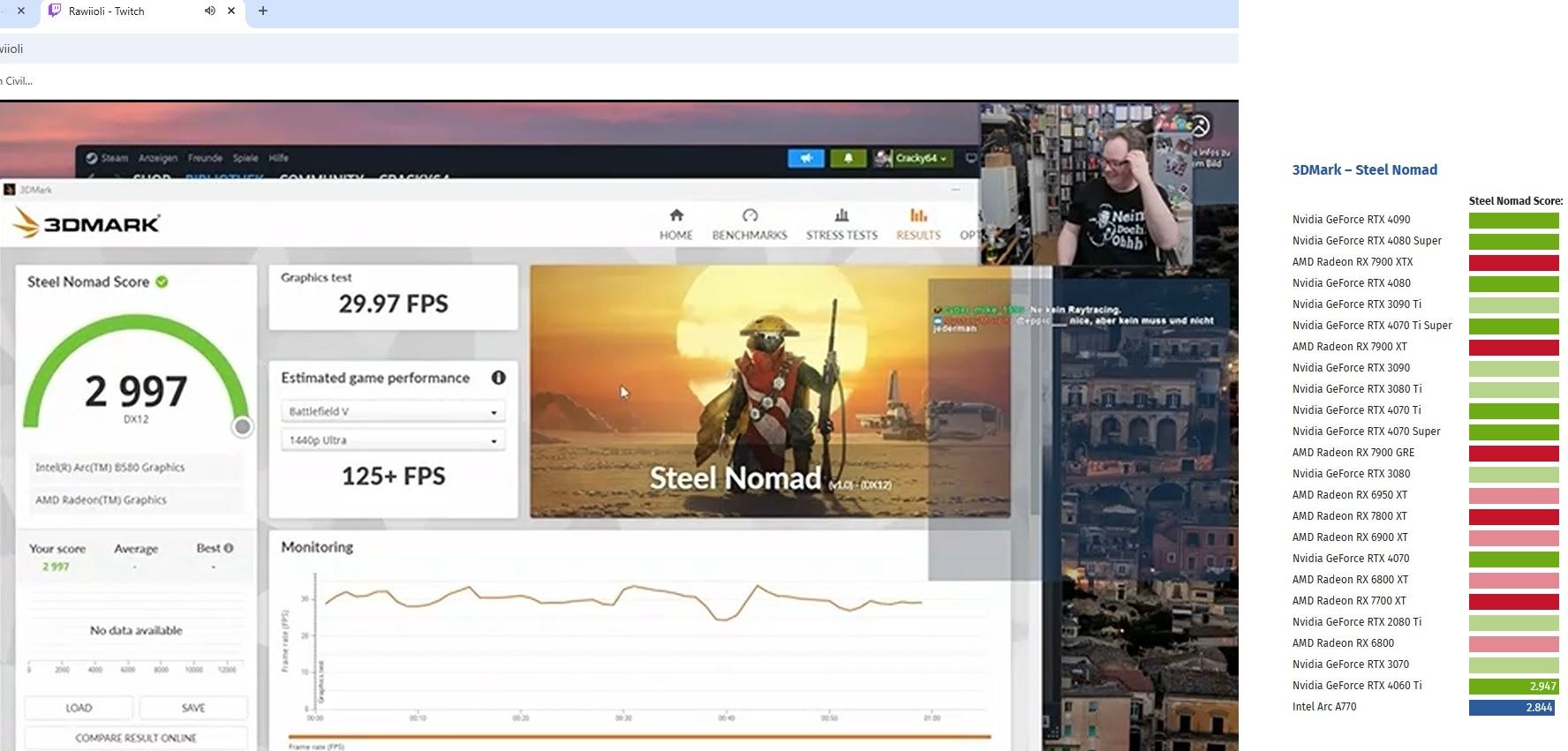1568x751 pixels.
Task: Click the 'Ne kein Raytracing.' chat message
Action: (x=1075, y=310)
